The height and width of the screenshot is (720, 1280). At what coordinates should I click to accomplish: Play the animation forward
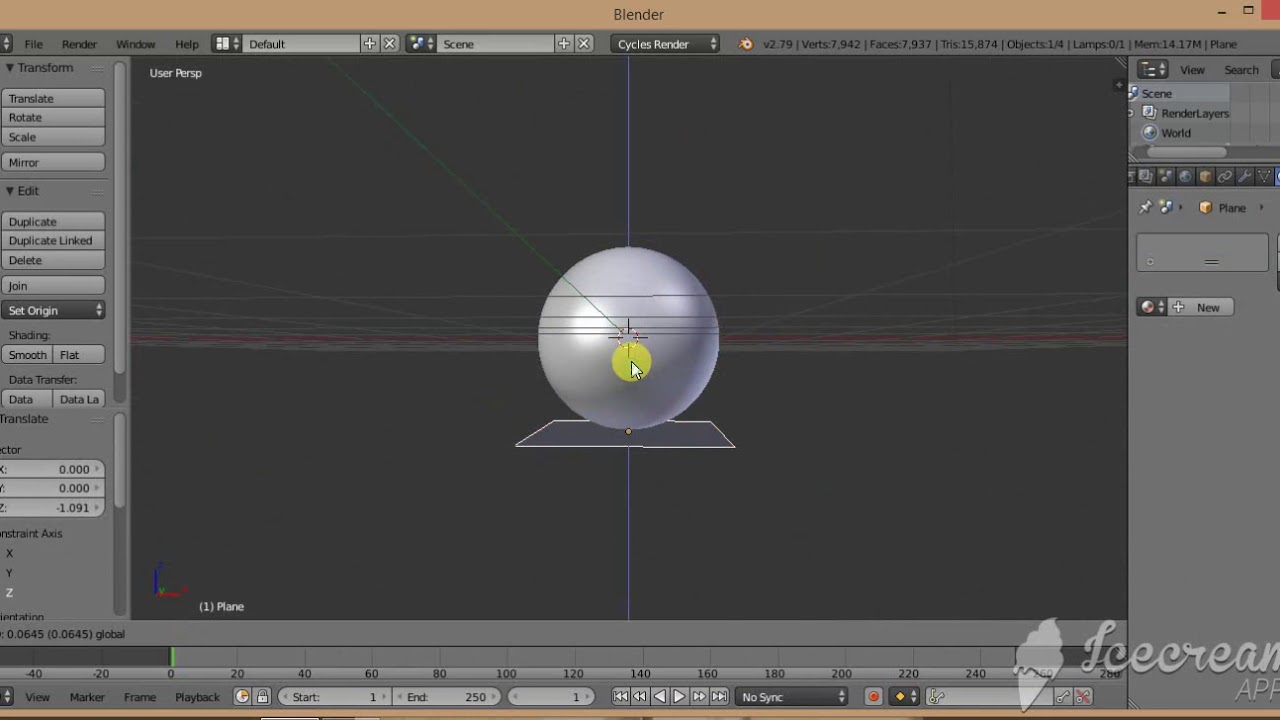[679, 697]
